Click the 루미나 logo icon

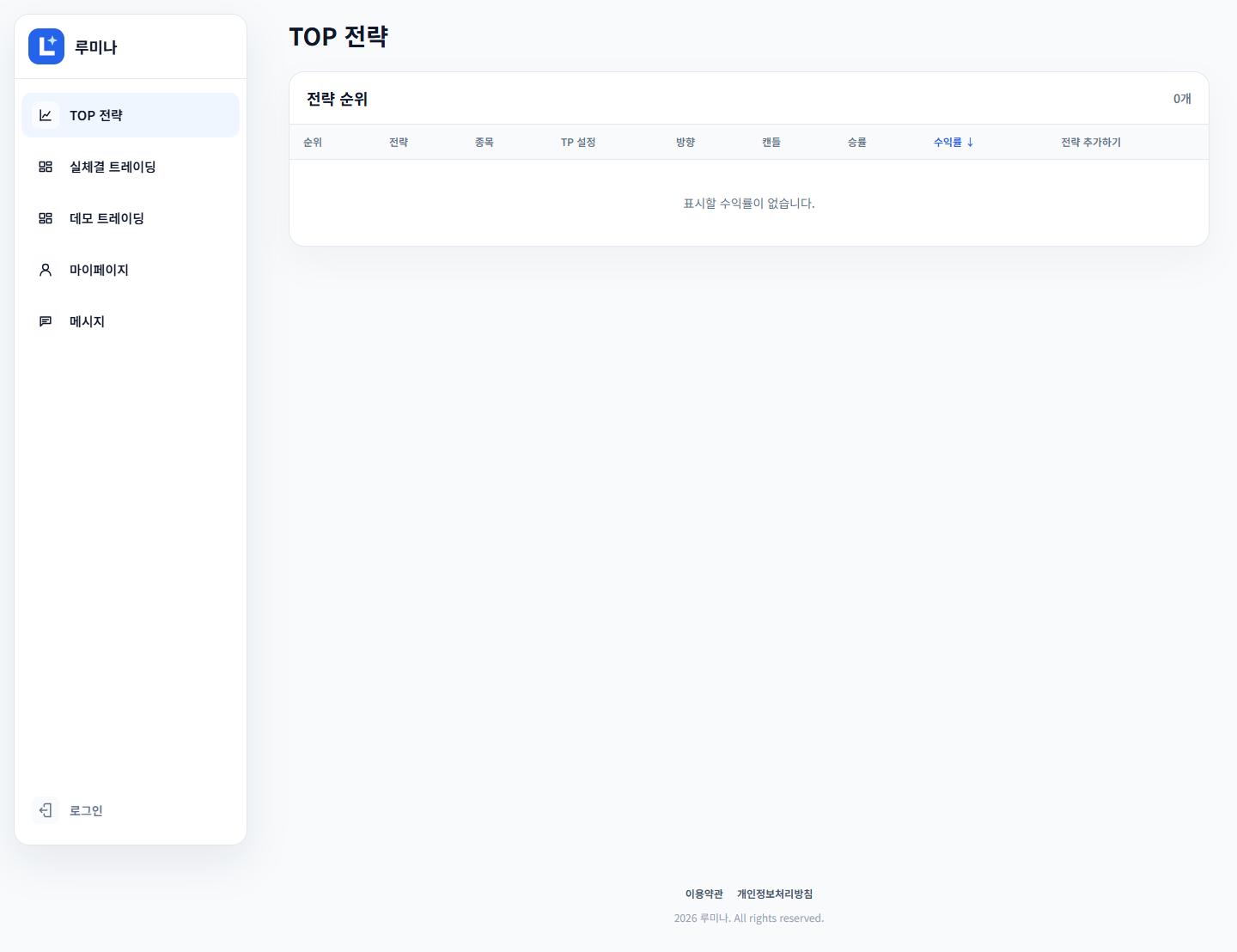point(46,46)
